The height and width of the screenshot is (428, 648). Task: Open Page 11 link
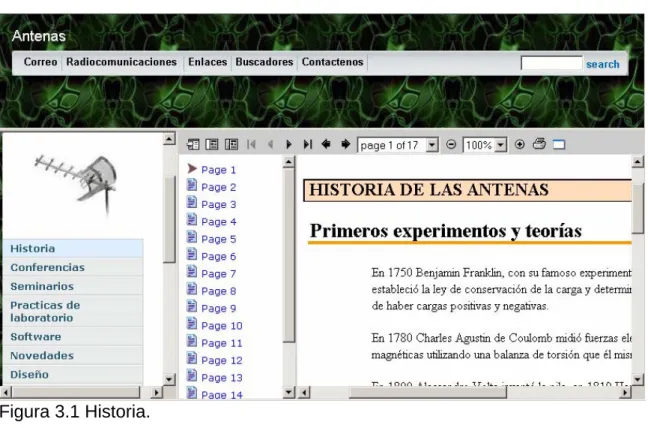click(x=222, y=343)
